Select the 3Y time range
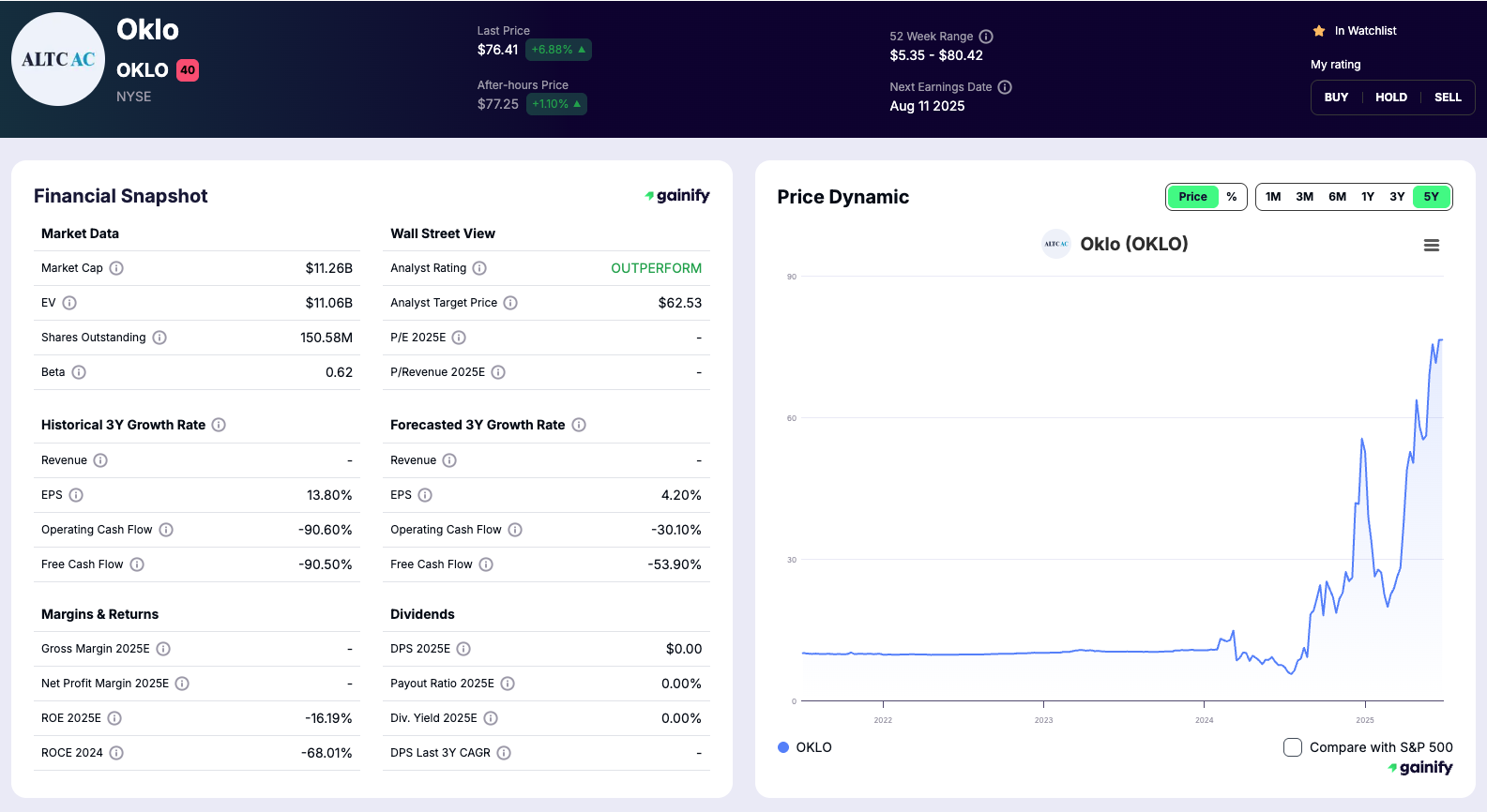 tap(1397, 197)
